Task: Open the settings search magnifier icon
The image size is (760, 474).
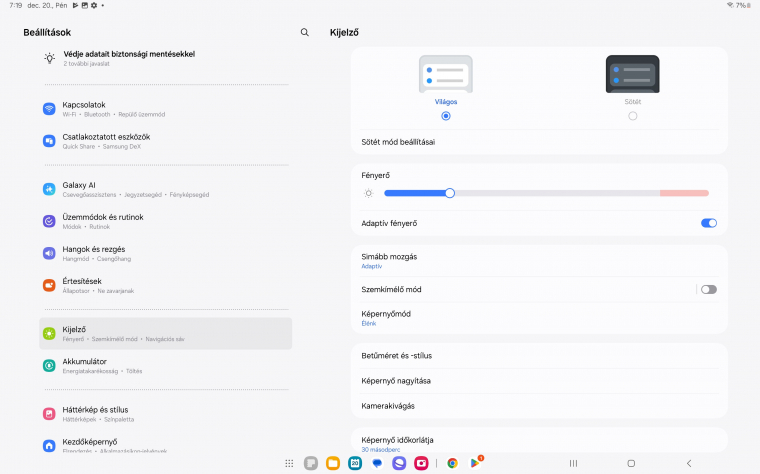Action: tap(304, 32)
